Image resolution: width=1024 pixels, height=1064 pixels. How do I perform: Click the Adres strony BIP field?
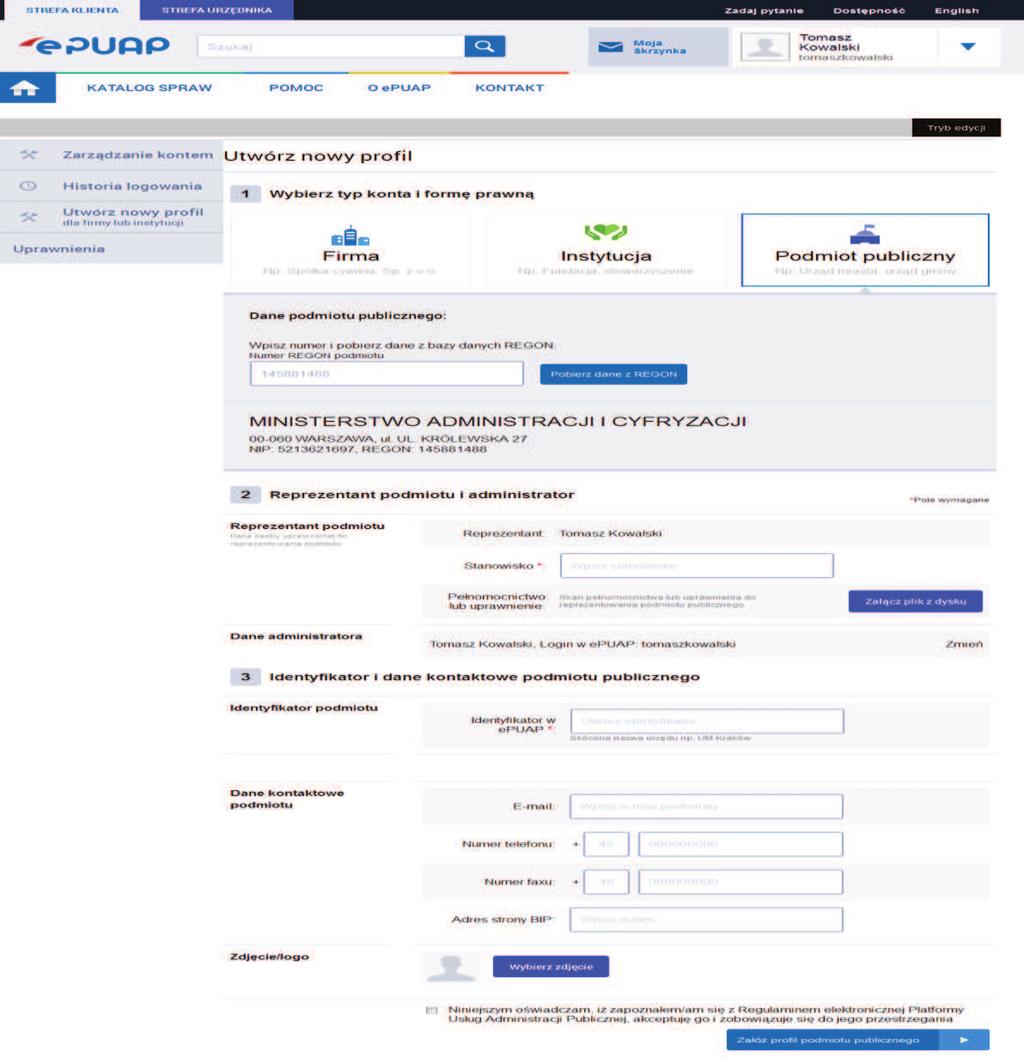coord(706,919)
